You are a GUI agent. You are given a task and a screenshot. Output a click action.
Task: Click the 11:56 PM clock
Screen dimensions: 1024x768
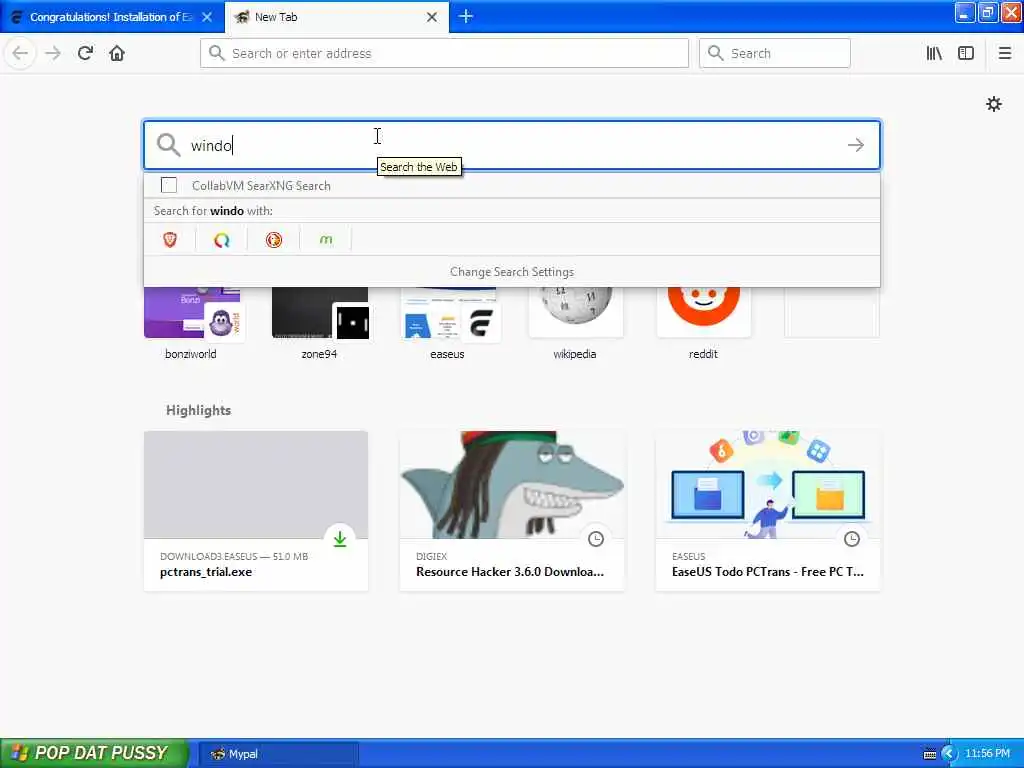point(987,754)
